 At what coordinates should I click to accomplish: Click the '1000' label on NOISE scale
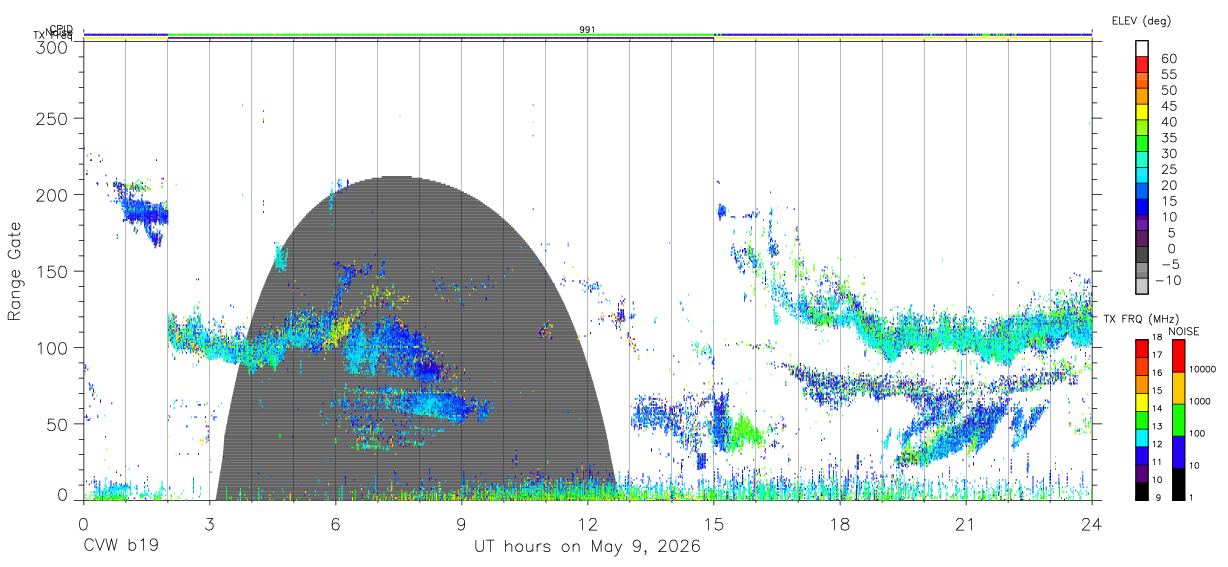1199,401
